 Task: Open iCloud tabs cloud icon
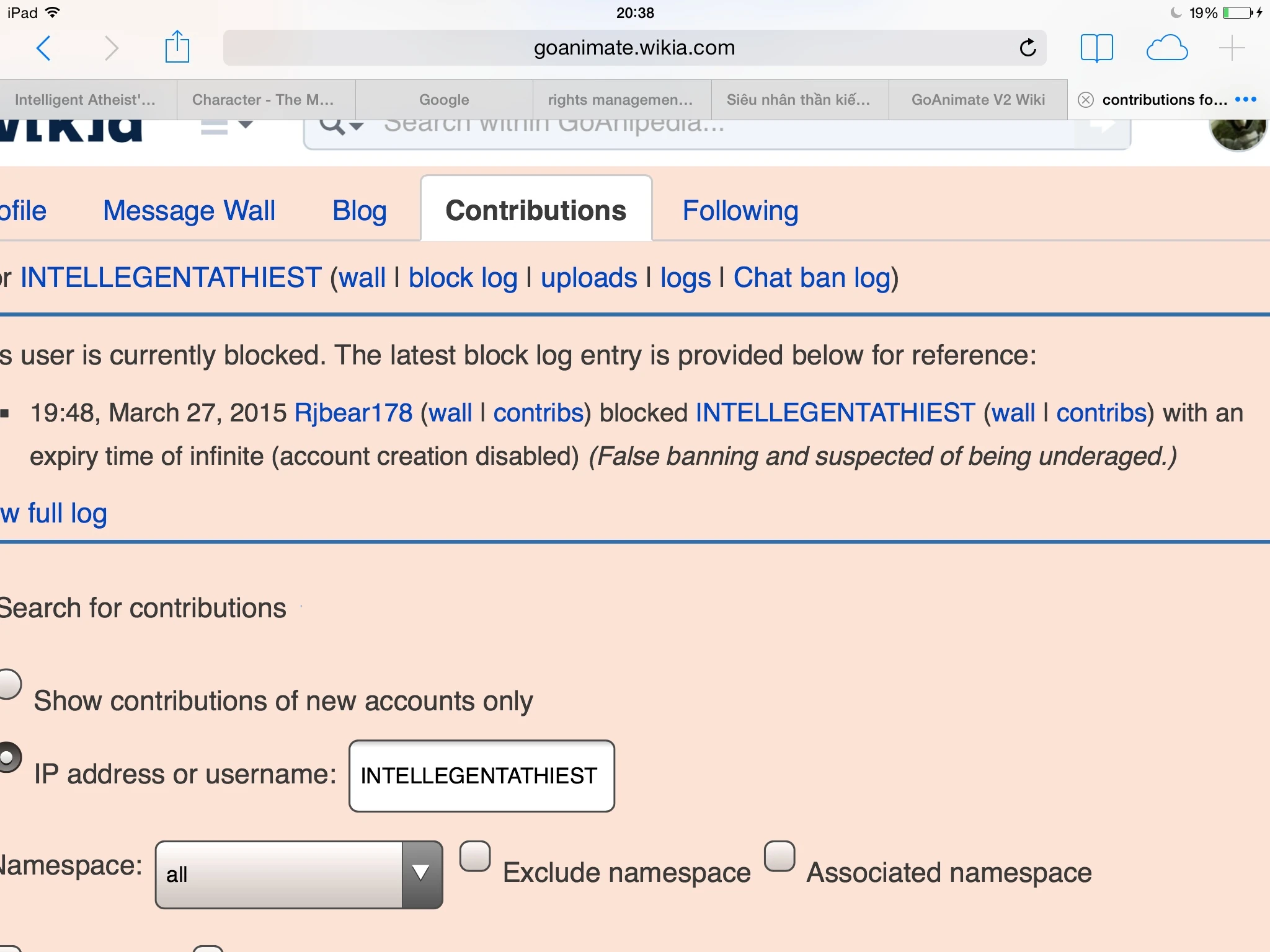[x=1166, y=48]
